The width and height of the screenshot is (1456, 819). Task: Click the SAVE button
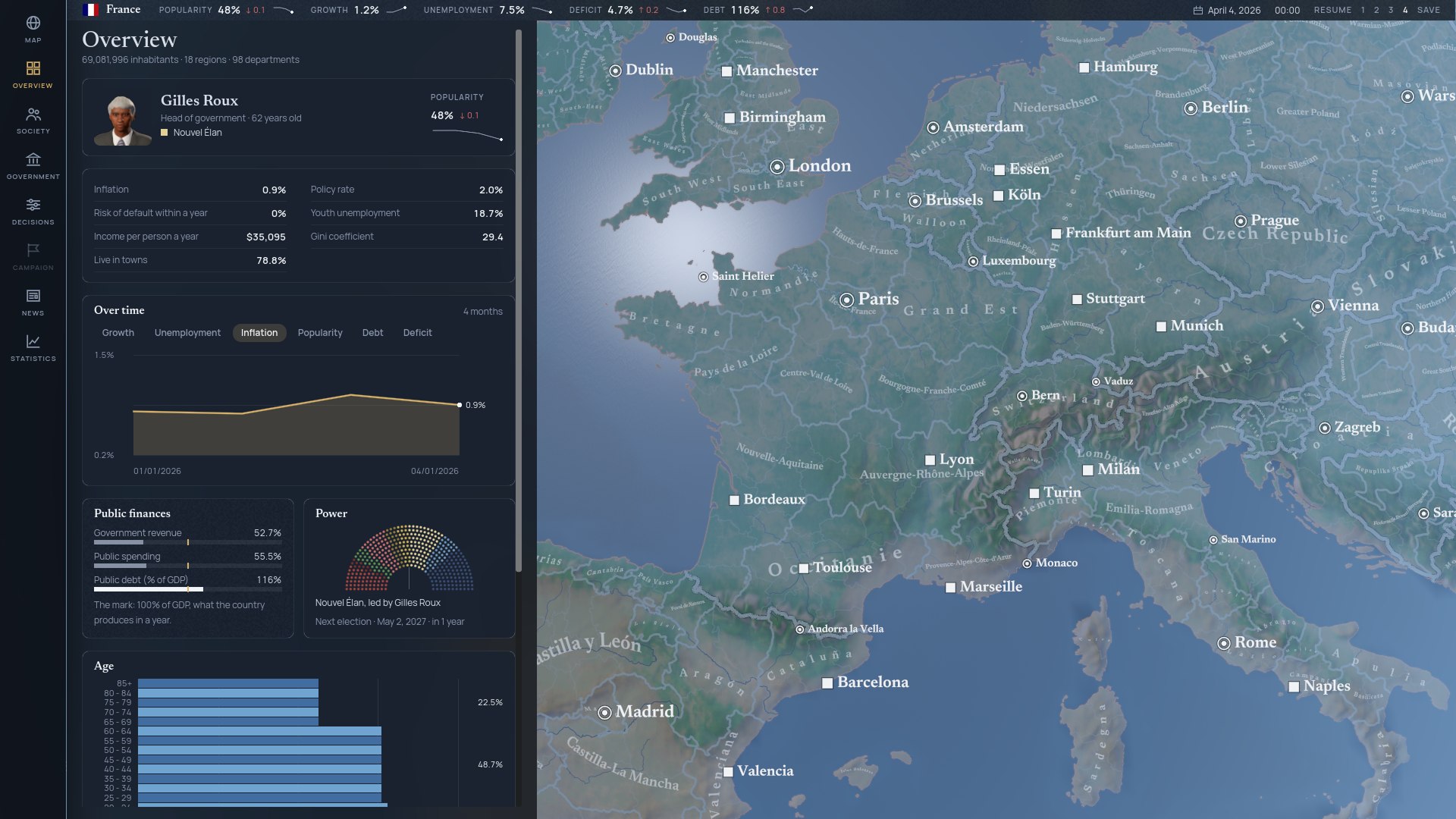point(1429,11)
